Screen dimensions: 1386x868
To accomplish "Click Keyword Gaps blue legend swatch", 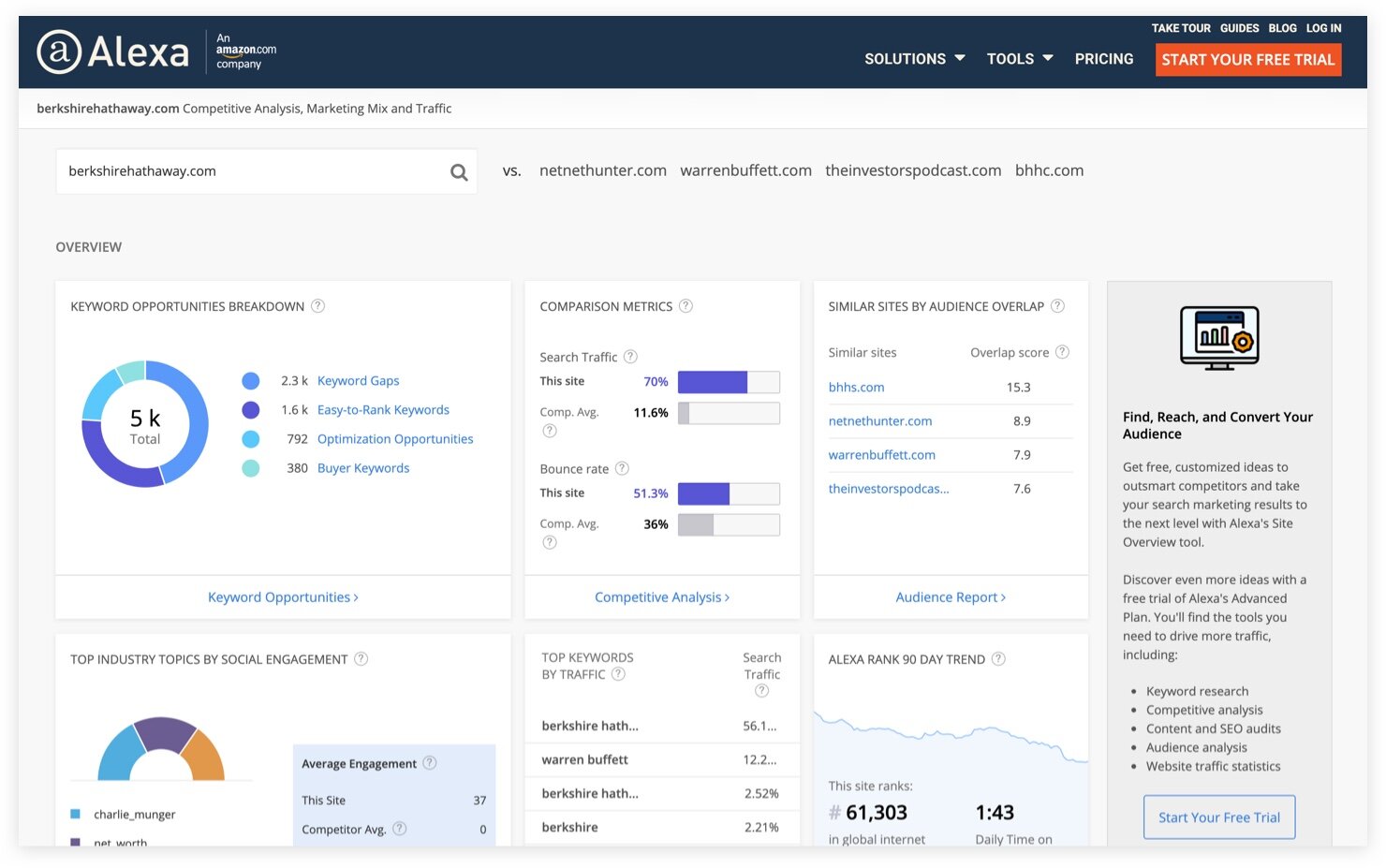I will (250, 381).
